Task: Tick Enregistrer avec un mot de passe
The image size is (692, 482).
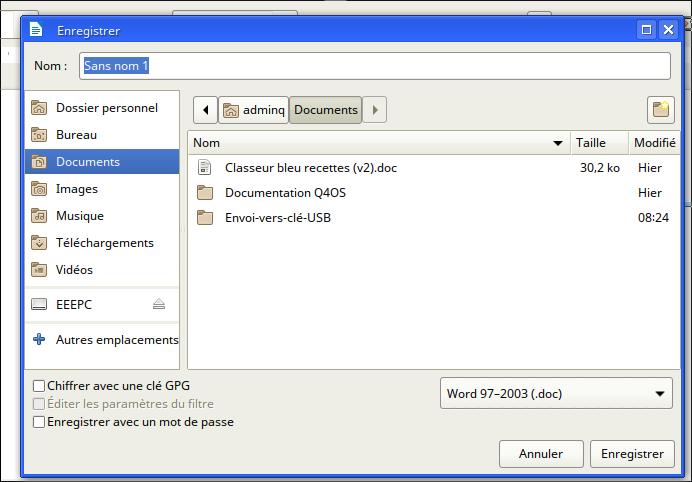Action: tap(39, 422)
